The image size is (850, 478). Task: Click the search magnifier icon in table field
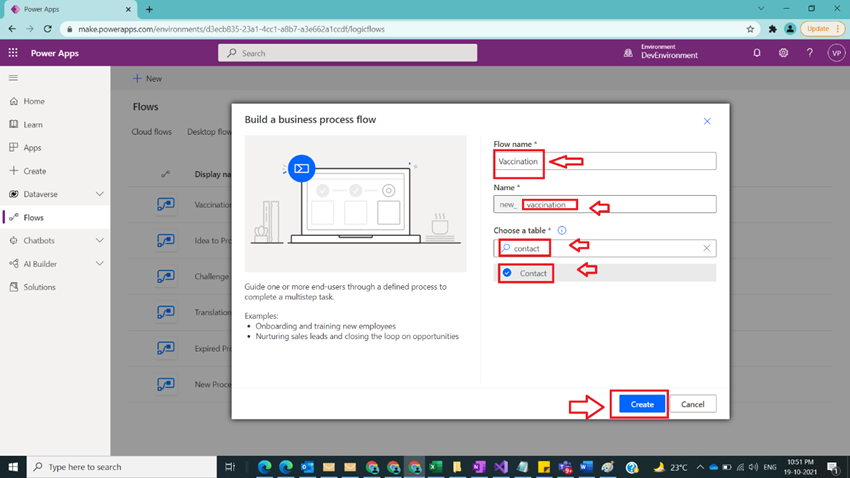click(x=506, y=248)
